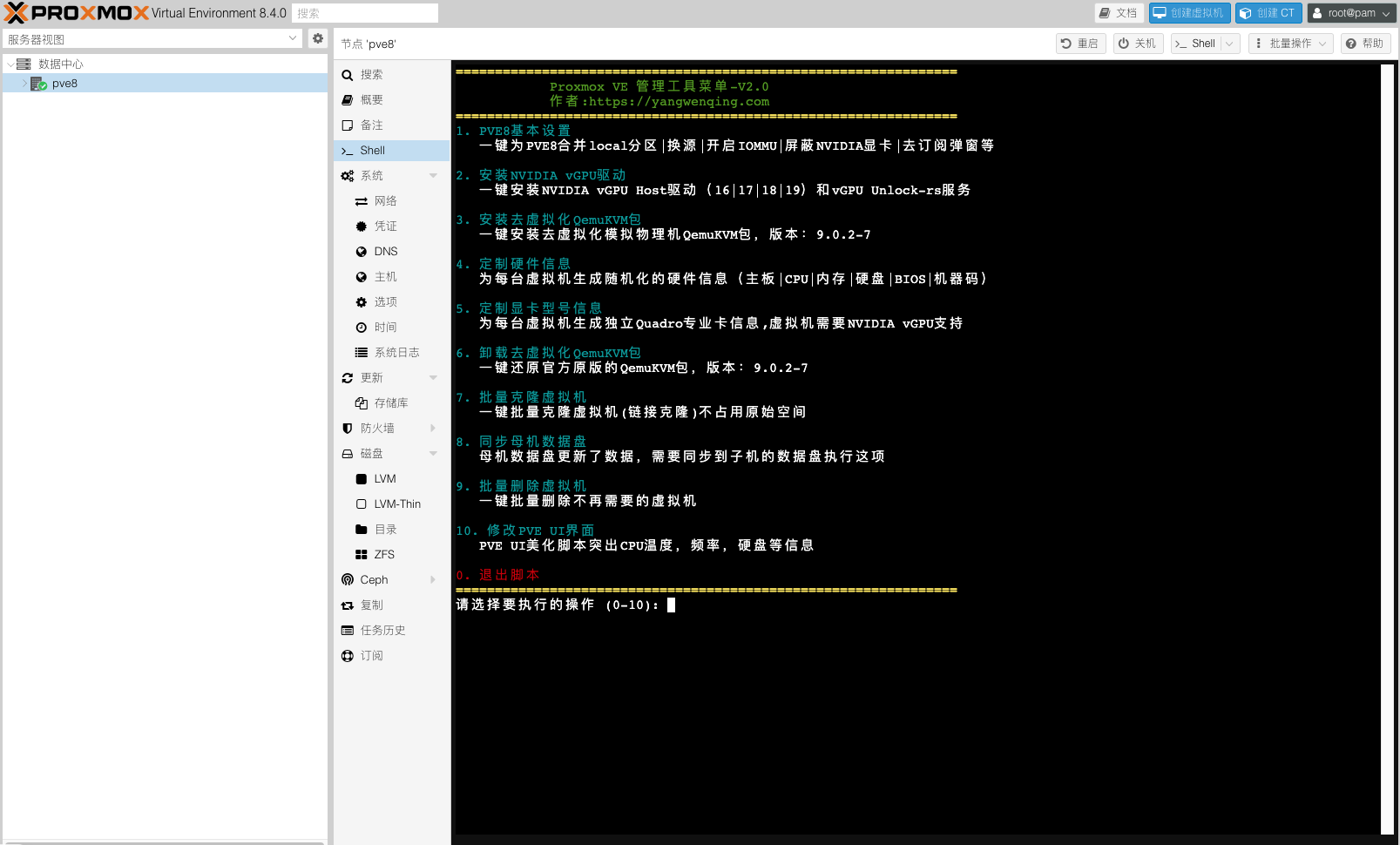Collapse the 系统 section arrow
Screen dimensions: 1400x845
pos(433,176)
